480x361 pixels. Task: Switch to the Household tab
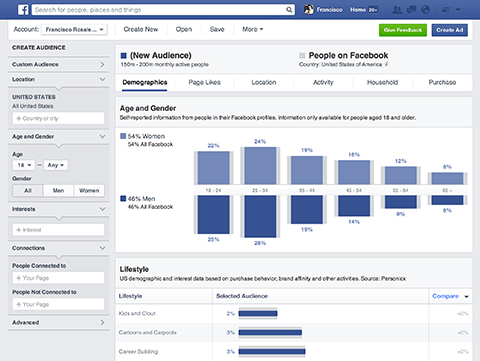tap(382, 82)
